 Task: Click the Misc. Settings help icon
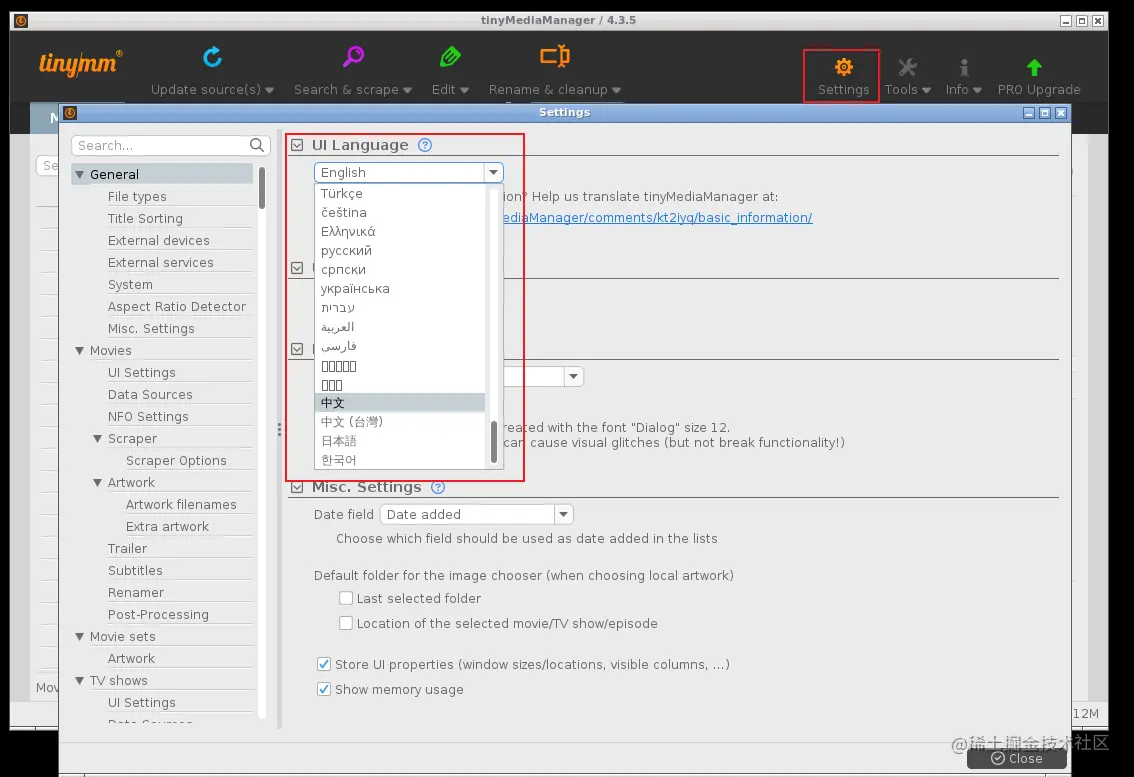[438, 488]
